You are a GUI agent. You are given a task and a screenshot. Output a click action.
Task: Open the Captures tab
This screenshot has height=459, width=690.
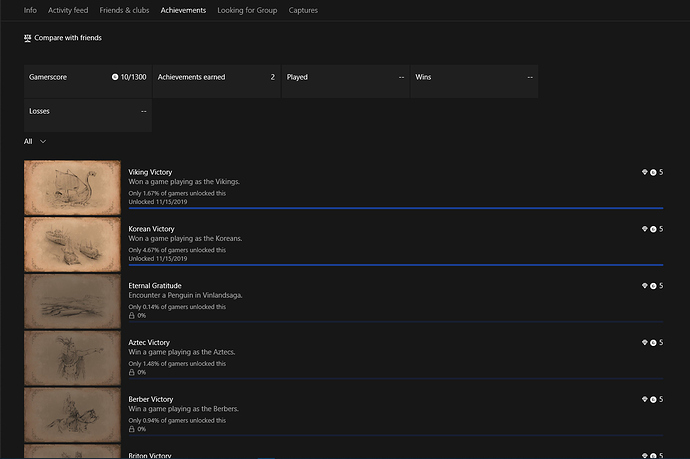coord(303,10)
